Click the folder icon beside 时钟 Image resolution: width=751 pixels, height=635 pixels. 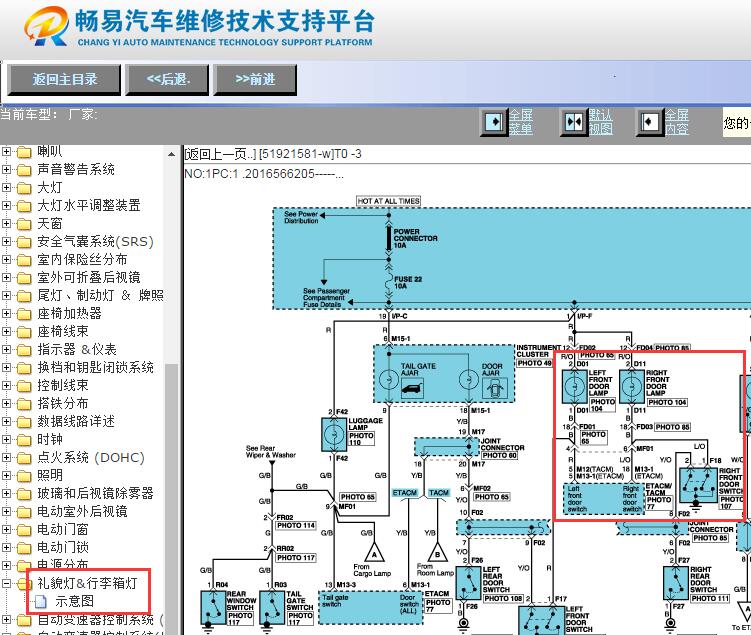23,440
